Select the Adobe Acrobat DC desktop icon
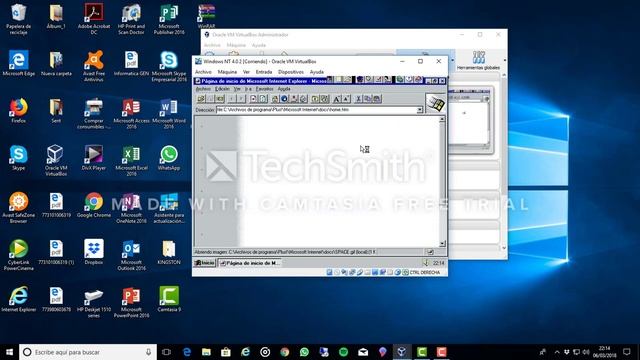This screenshot has width=640, height=360. 94,19
